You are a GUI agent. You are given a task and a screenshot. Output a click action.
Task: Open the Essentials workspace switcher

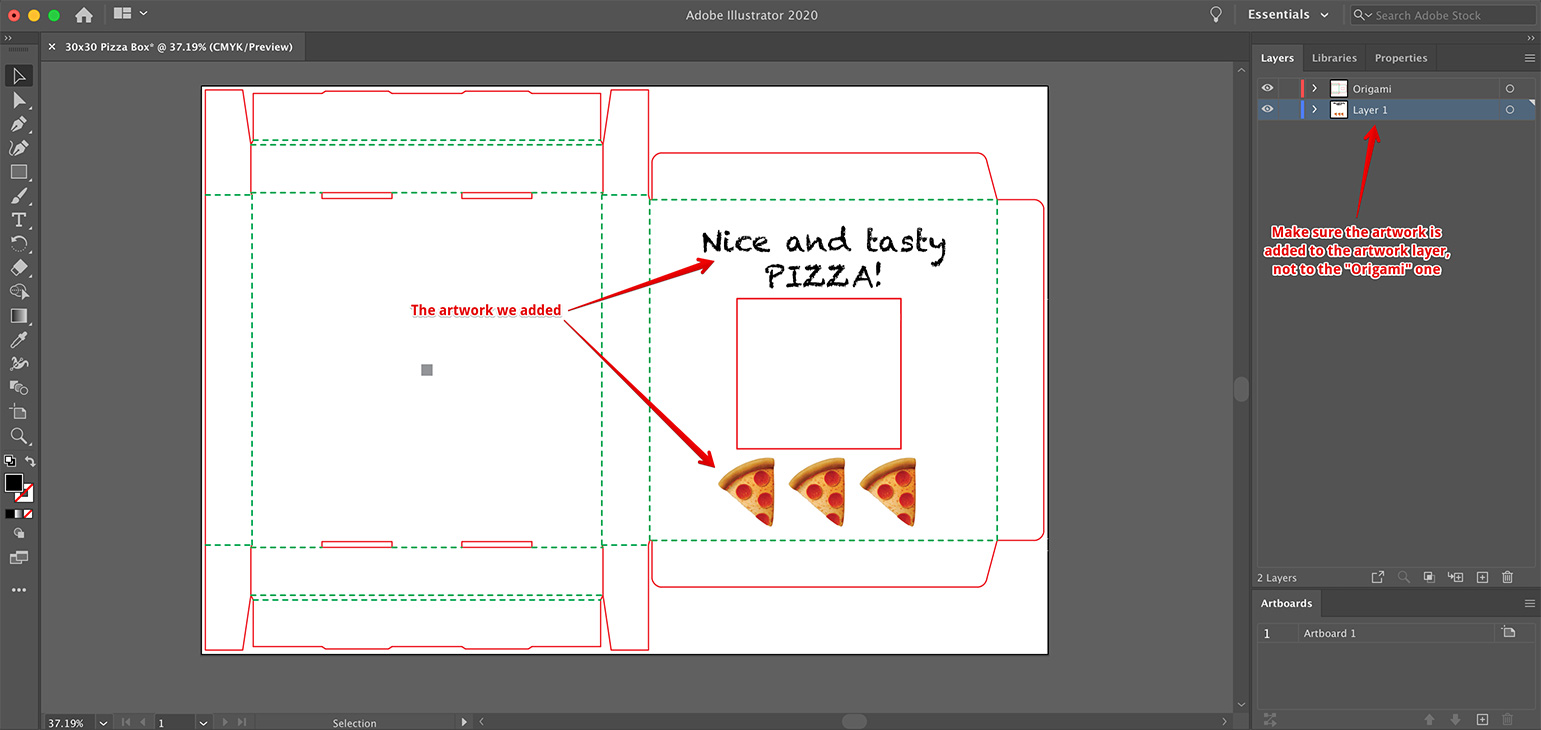[x=1288, y=14]
